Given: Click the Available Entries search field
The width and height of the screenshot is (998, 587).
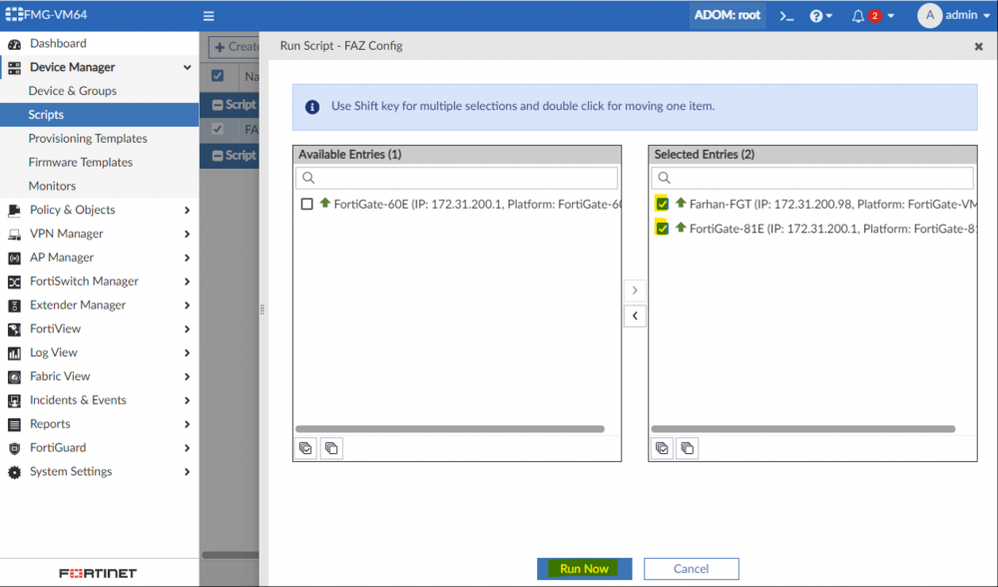Looking at the screenshot, I should 456,178.
